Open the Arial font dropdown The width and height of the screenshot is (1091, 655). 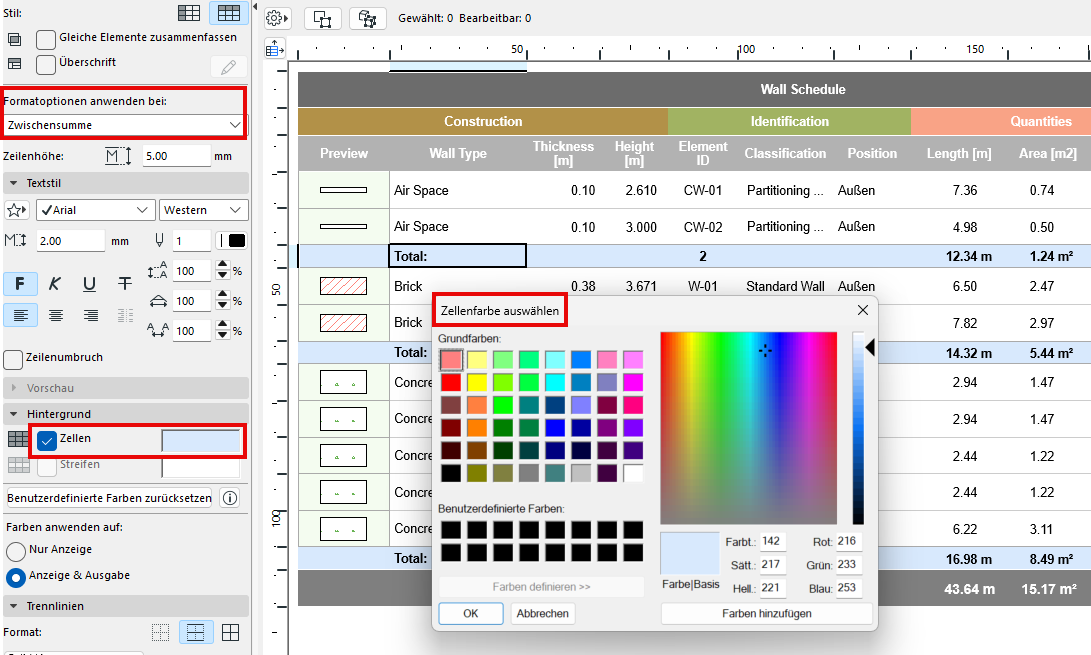(x=95, y=210)
